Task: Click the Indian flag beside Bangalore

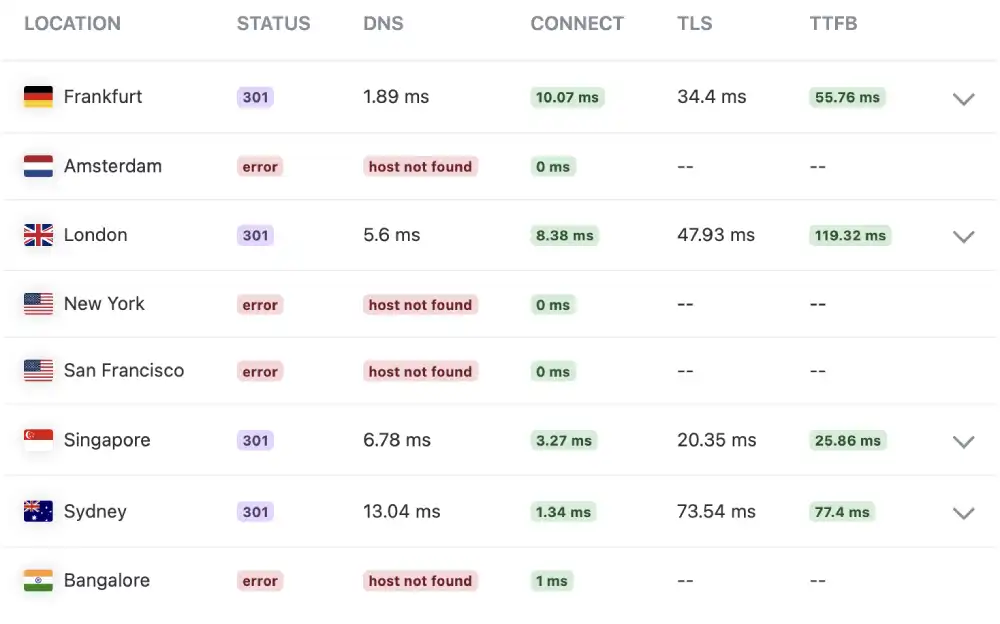Action: [38, 580]
